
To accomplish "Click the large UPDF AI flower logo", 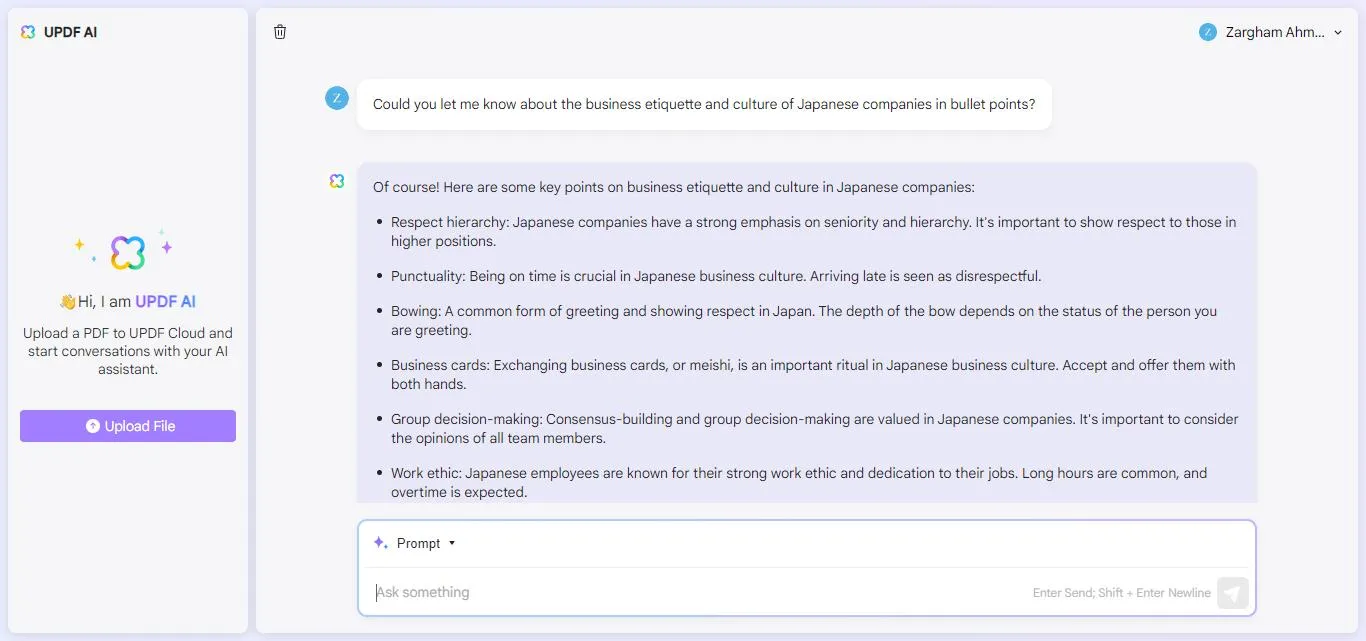I will pos(128,253).
